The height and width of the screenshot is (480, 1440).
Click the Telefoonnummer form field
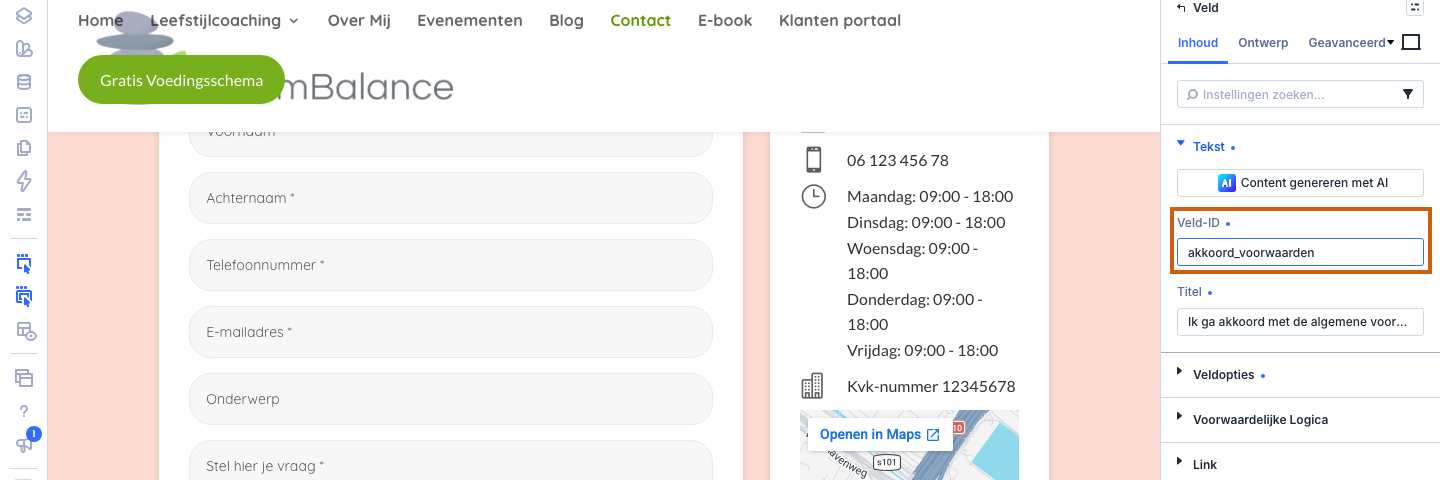(x=451, y=265)
